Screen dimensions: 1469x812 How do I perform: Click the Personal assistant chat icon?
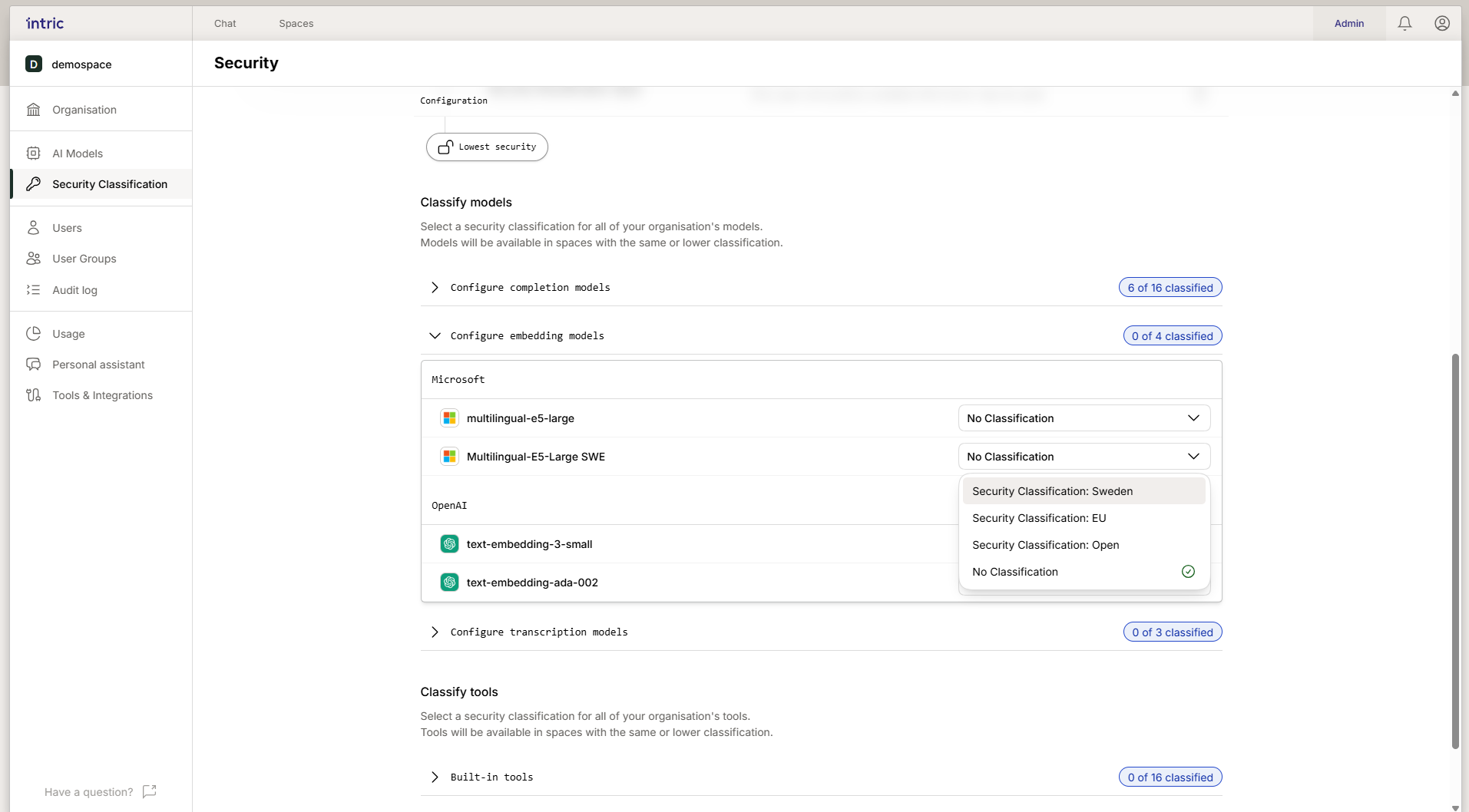(34, 365)
